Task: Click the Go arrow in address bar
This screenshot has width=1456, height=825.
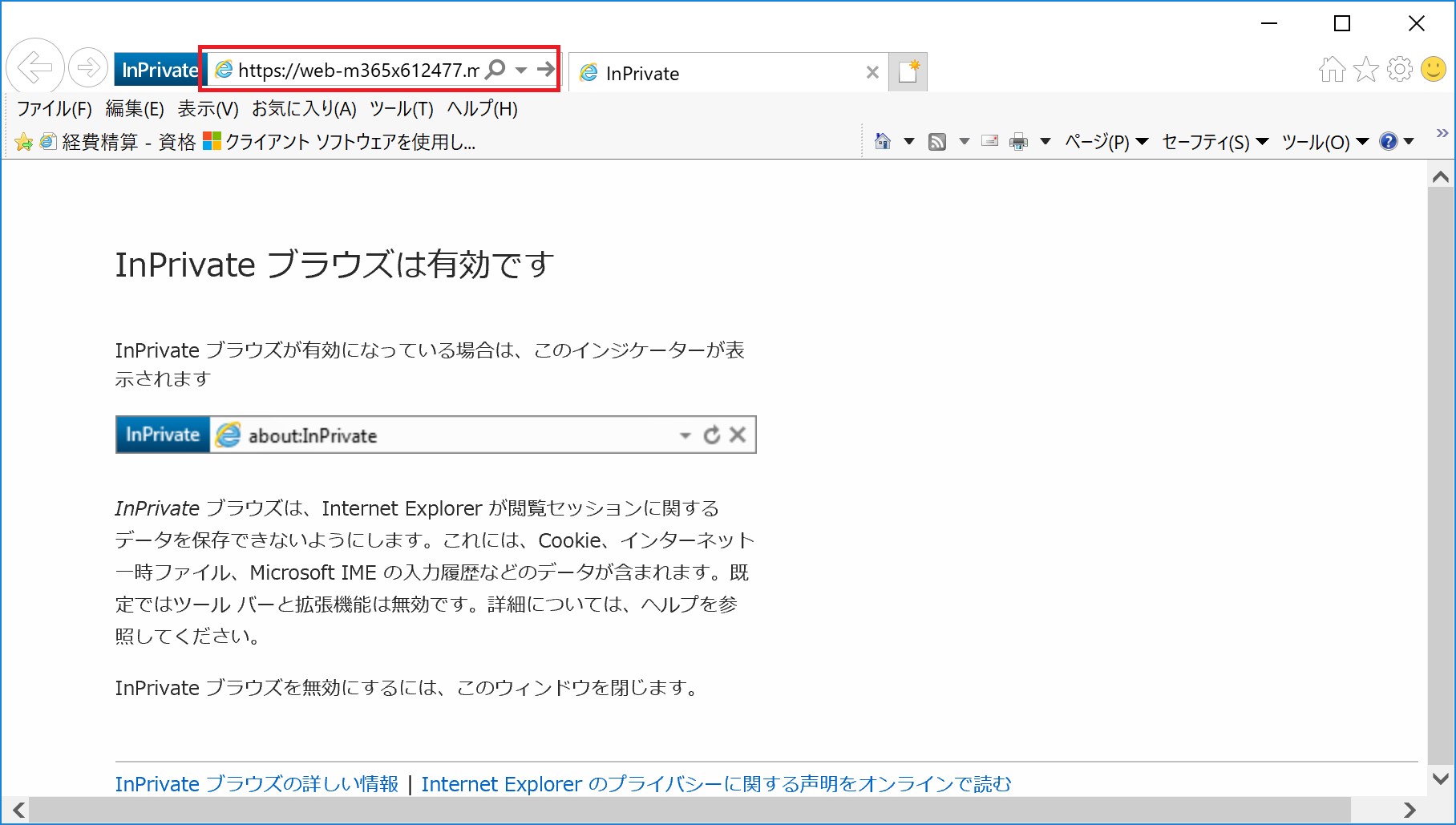Action: [x=546, y=69]
